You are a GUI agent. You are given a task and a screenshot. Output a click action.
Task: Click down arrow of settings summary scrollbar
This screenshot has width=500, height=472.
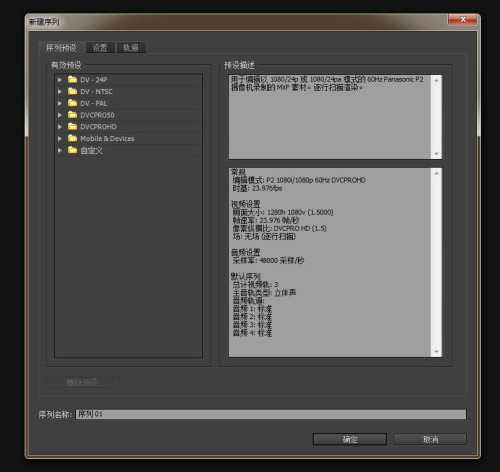pos(436,352)
